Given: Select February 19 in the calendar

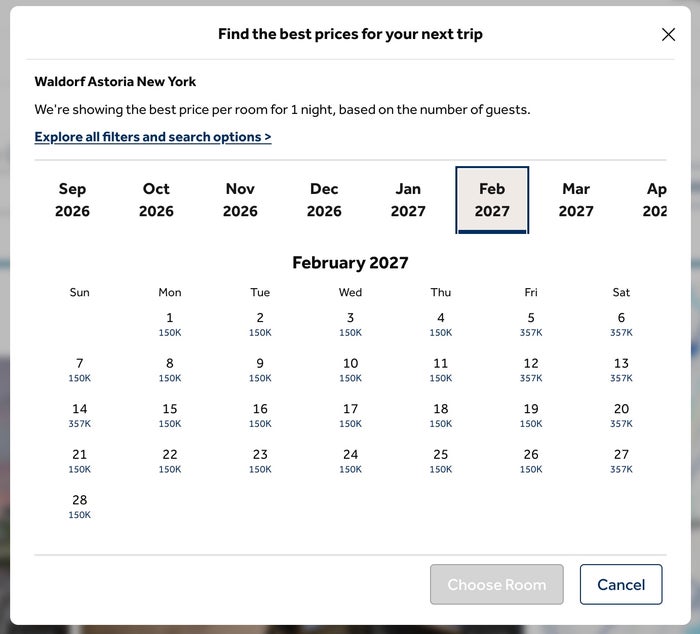Looking at the screenshot, I should (531, 415).
